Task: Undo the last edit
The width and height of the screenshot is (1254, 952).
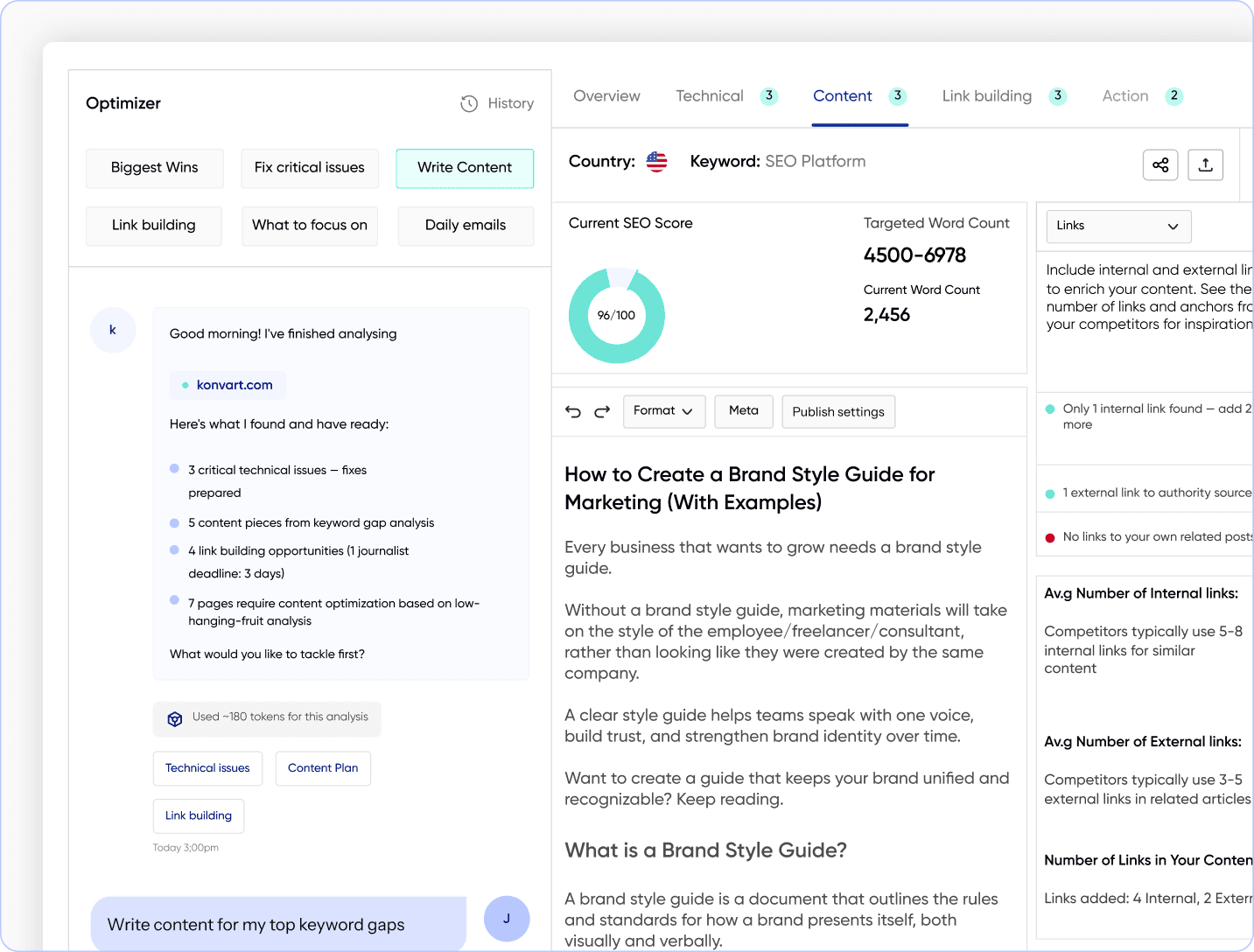Action: pos(573,411)
